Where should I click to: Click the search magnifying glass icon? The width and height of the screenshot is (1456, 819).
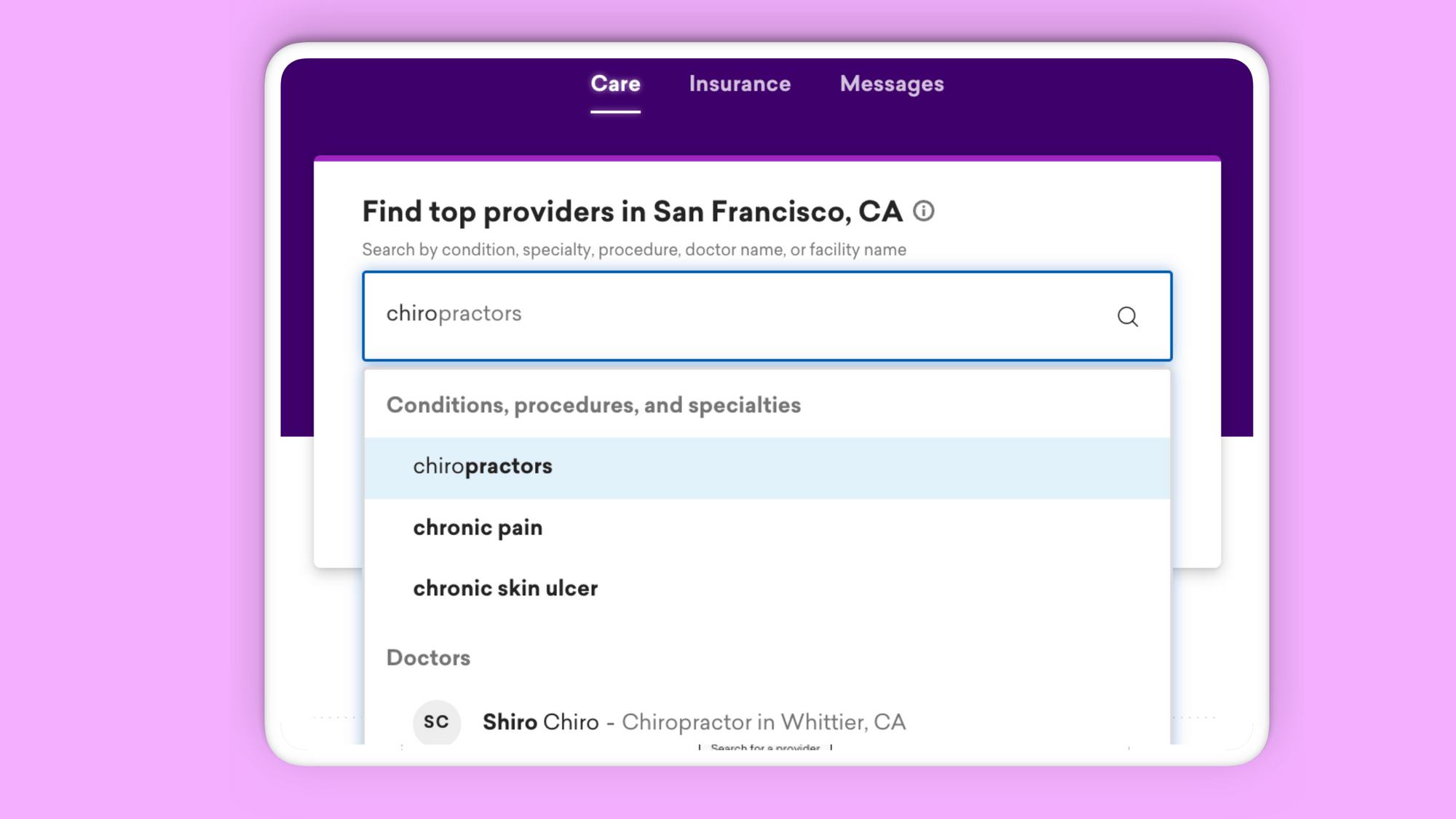(1128, 316)
